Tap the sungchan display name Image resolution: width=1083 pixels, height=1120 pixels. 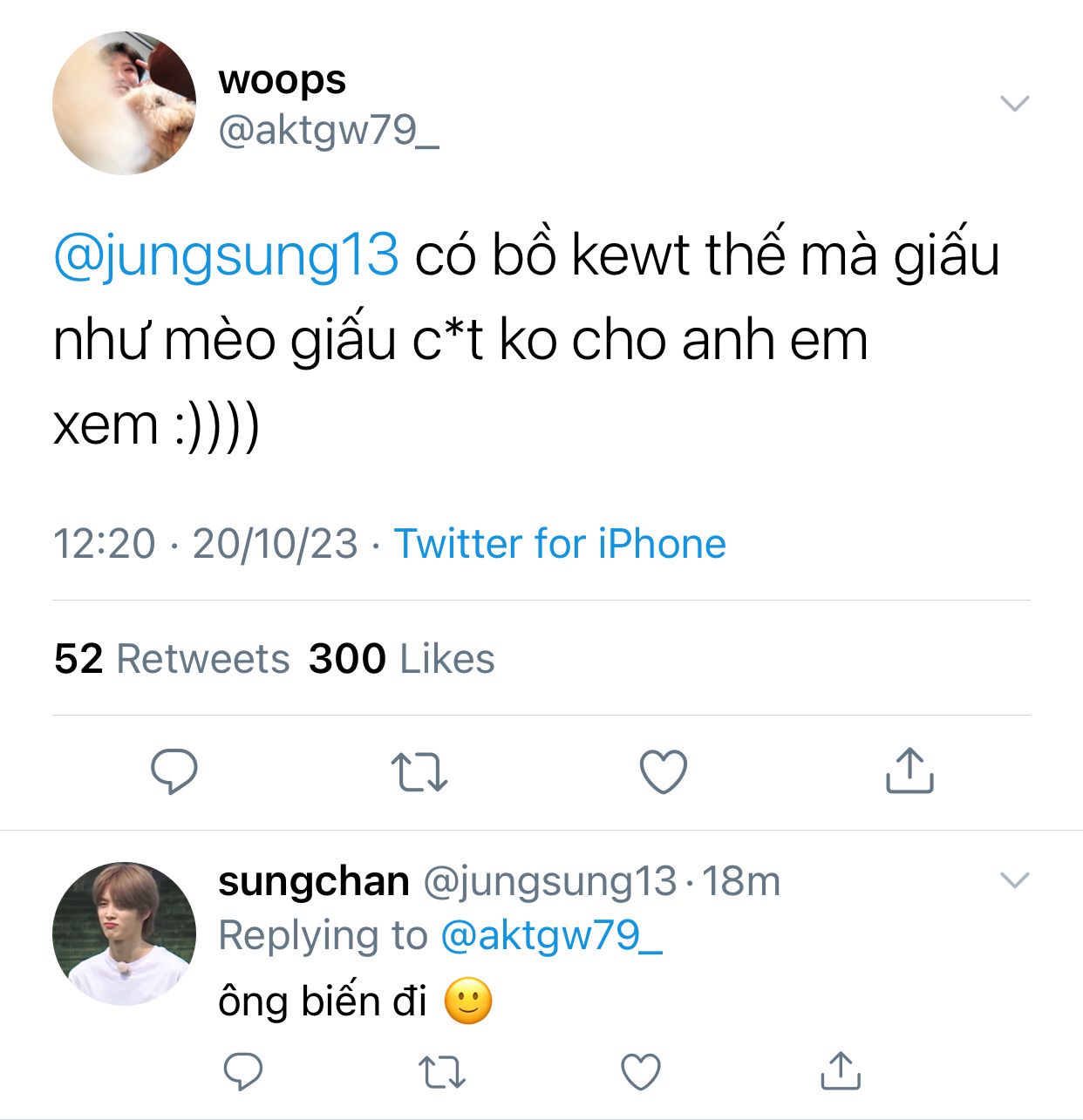pyautogui.click(x=314, y=881)
